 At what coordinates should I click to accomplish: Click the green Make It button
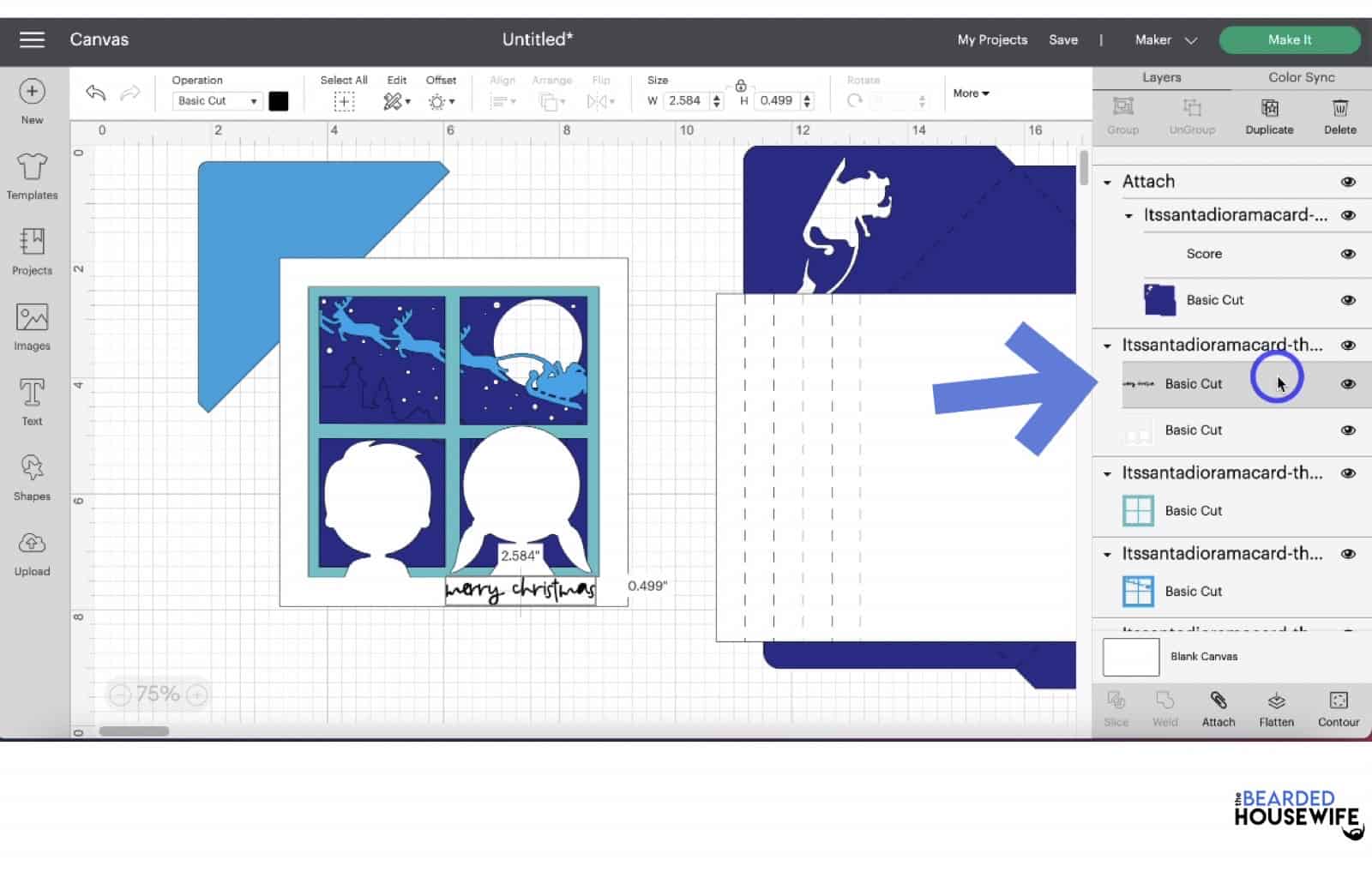coord(1289,40)
